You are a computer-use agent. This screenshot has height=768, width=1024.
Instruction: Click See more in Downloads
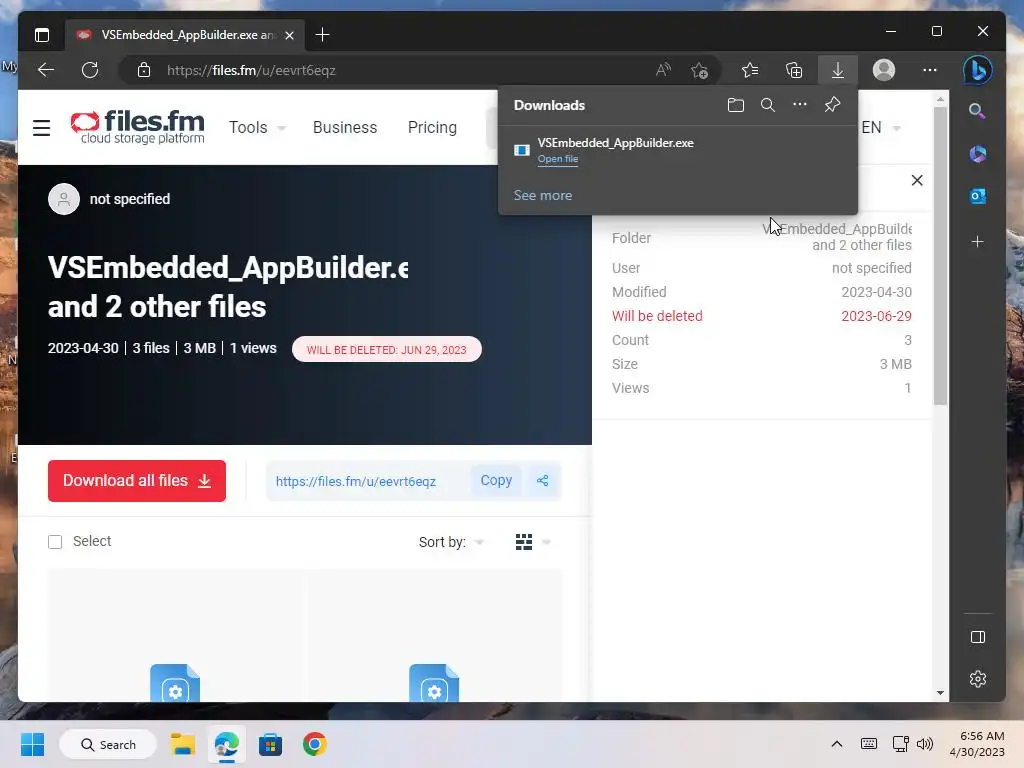543,195
